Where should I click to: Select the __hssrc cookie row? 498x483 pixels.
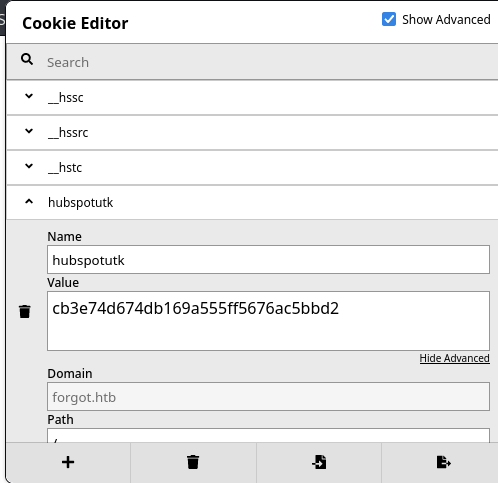[x=252, y=133]
